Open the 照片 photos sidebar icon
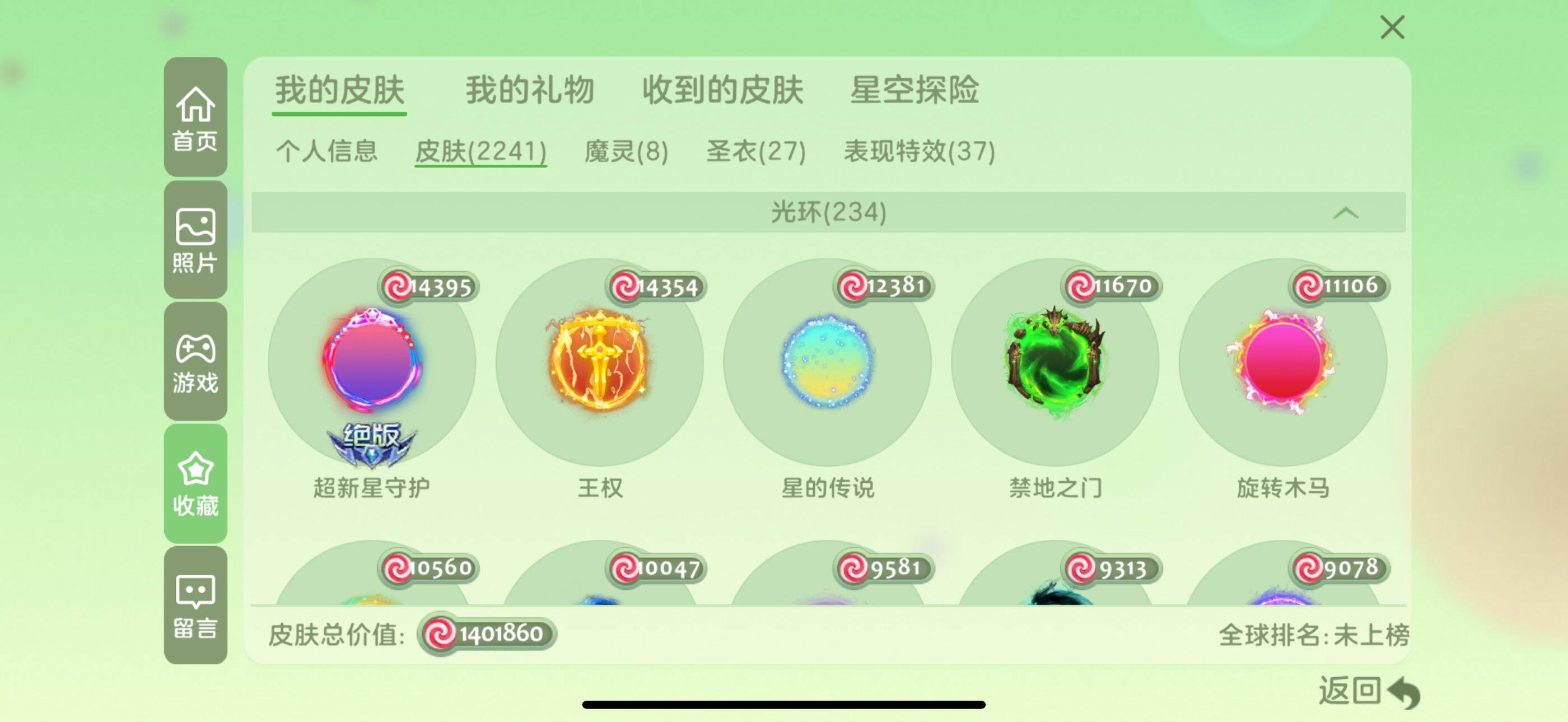 click(x=195, y=239)
